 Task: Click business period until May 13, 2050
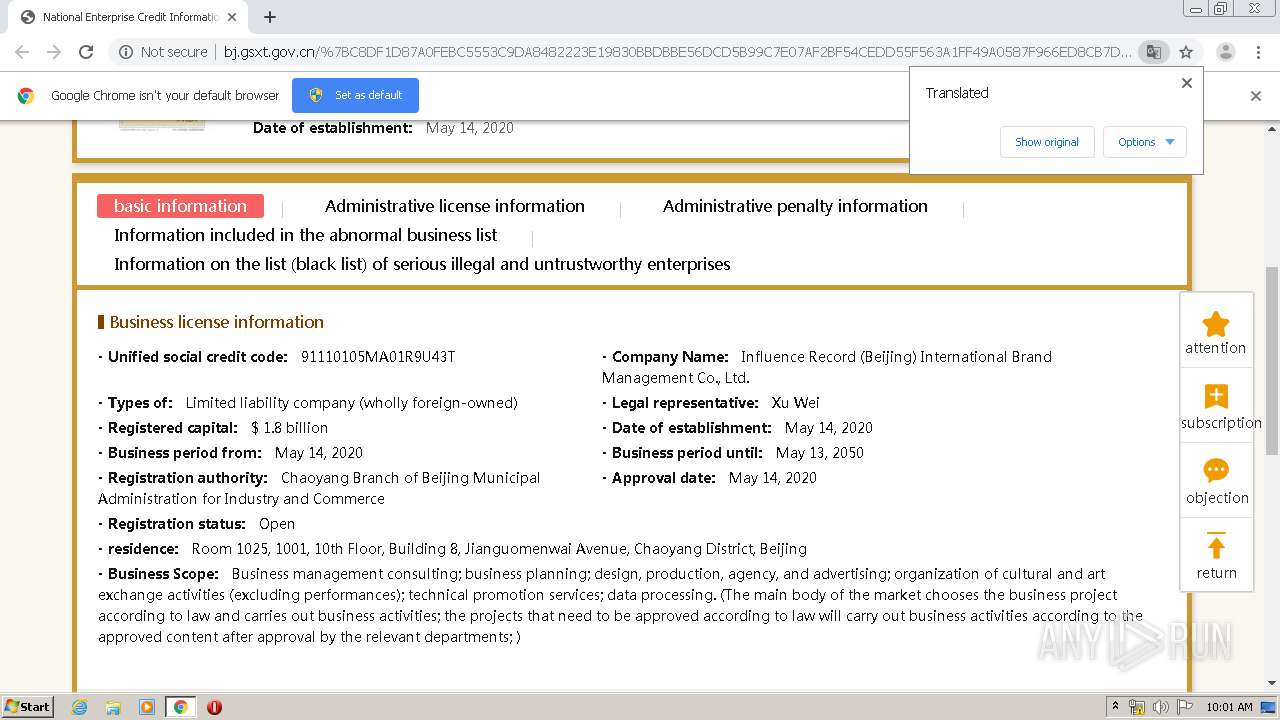820,453
